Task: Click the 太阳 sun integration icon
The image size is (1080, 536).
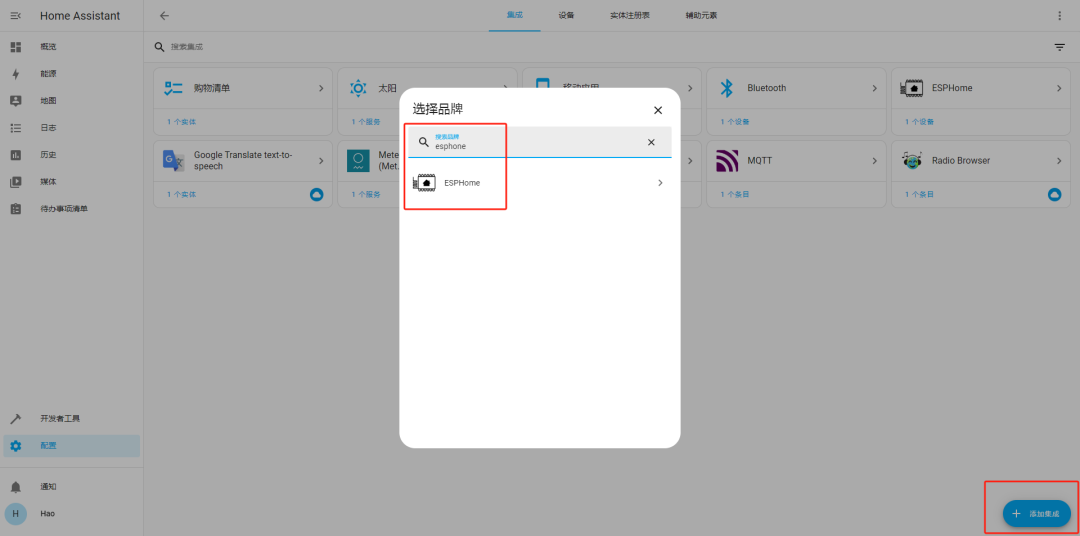Action: point(358,88)
